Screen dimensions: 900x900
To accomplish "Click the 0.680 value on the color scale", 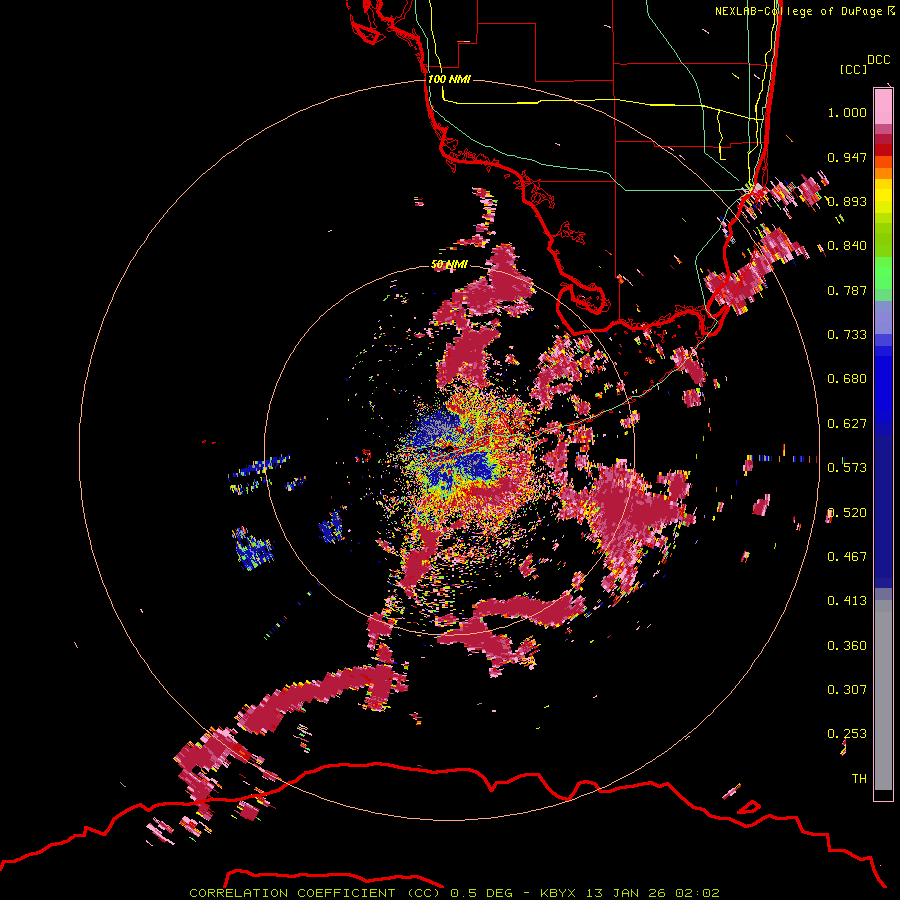I will click(x=847, y=379).
